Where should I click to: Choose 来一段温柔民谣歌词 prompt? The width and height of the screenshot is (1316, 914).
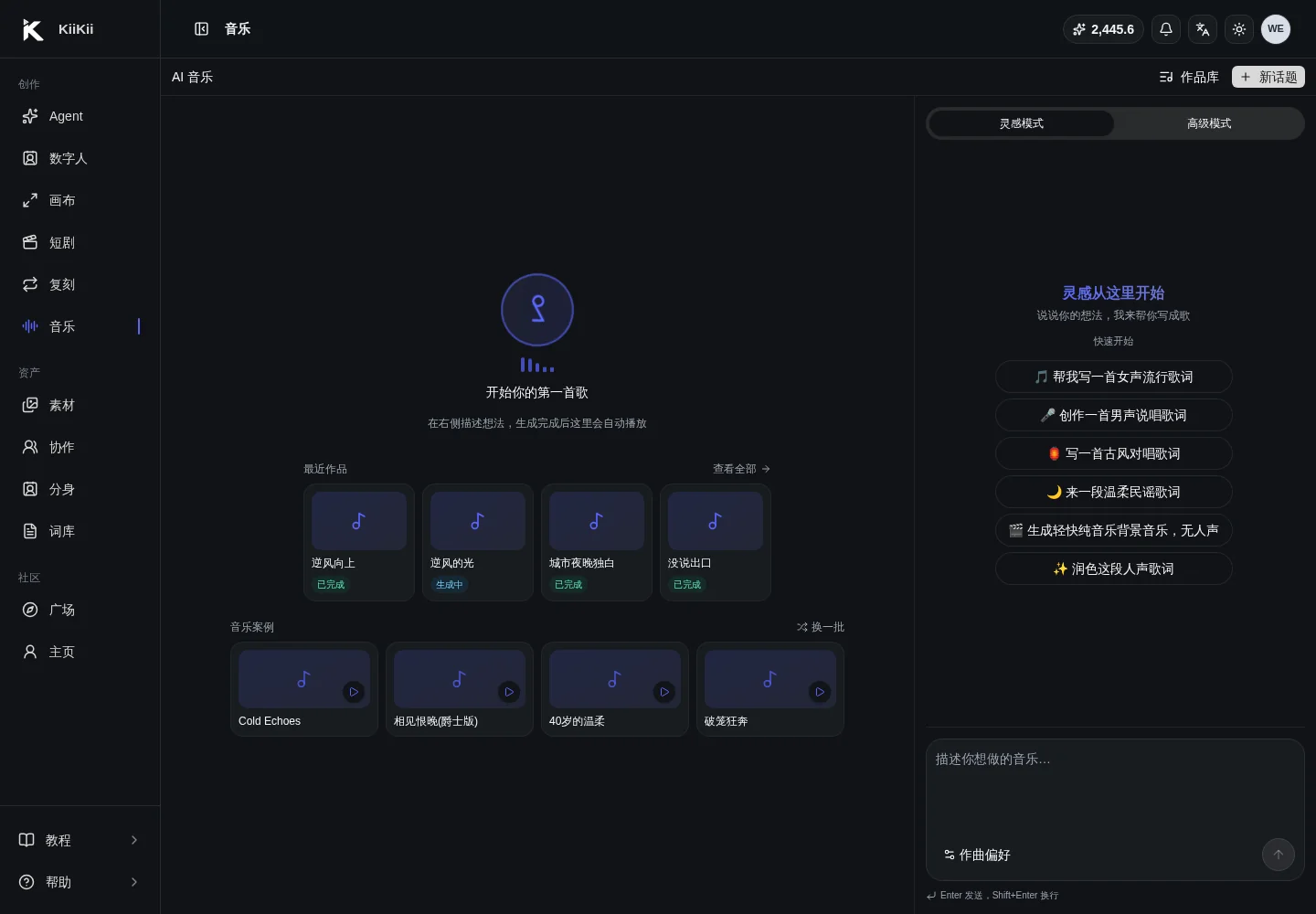1113,492
